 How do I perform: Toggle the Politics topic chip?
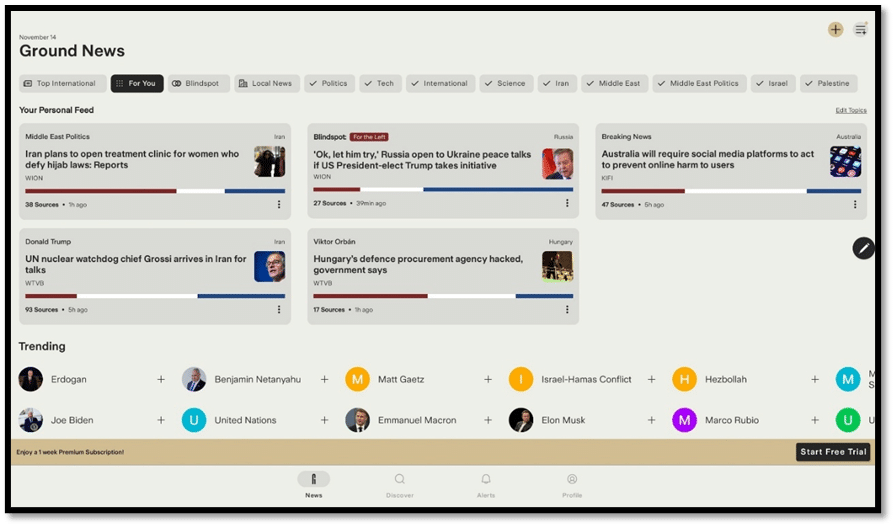tap(328, 84)
